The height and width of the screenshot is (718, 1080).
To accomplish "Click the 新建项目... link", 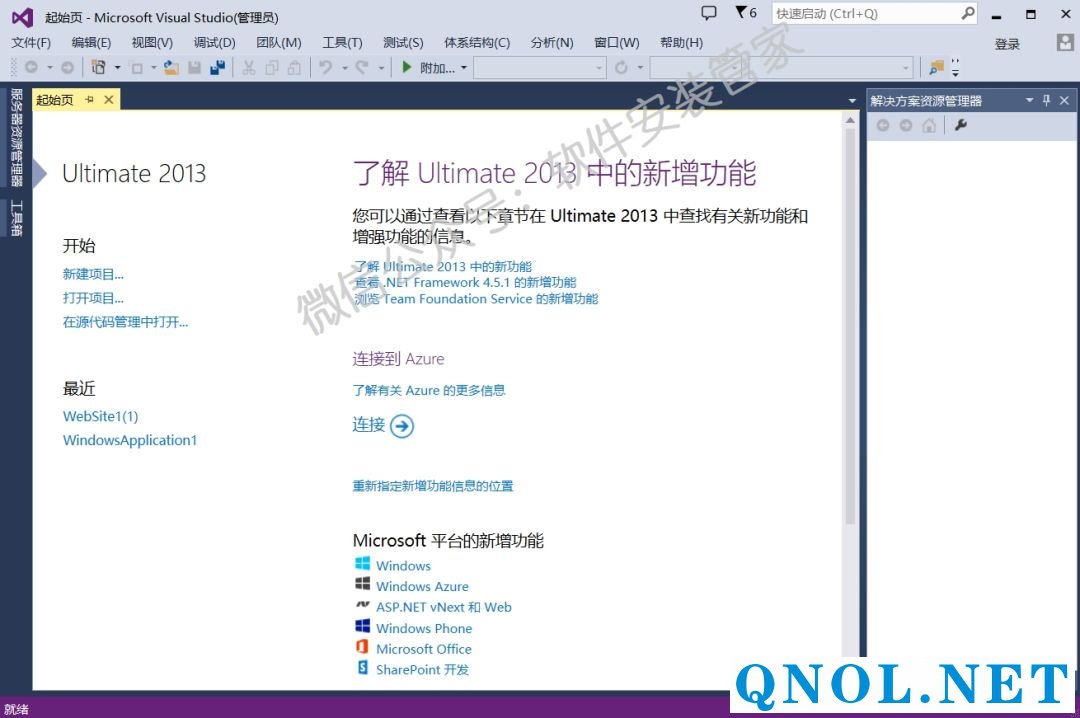I will tap(93, 274).
